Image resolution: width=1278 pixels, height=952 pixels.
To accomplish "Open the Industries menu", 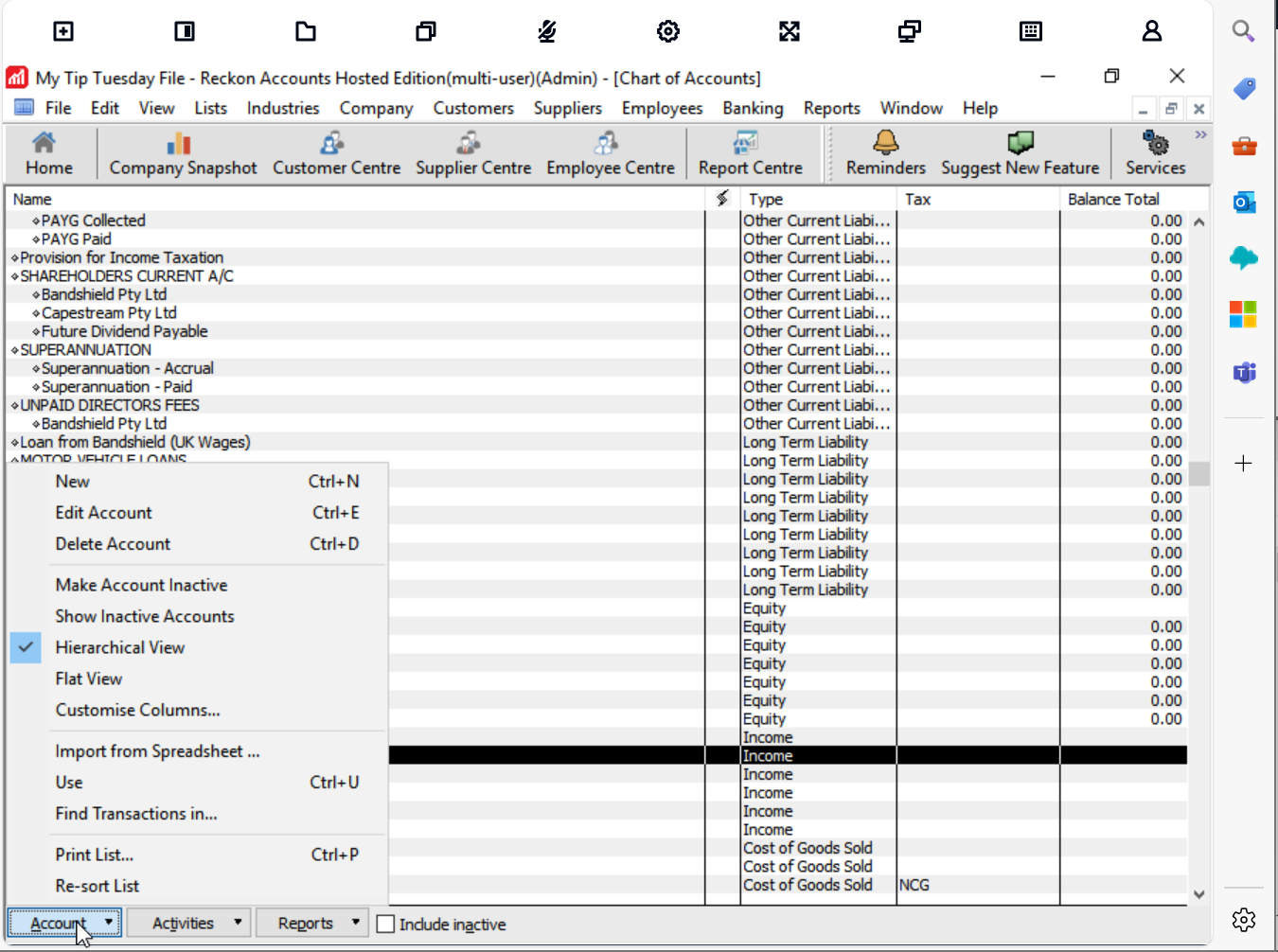I will click(283, 108).
